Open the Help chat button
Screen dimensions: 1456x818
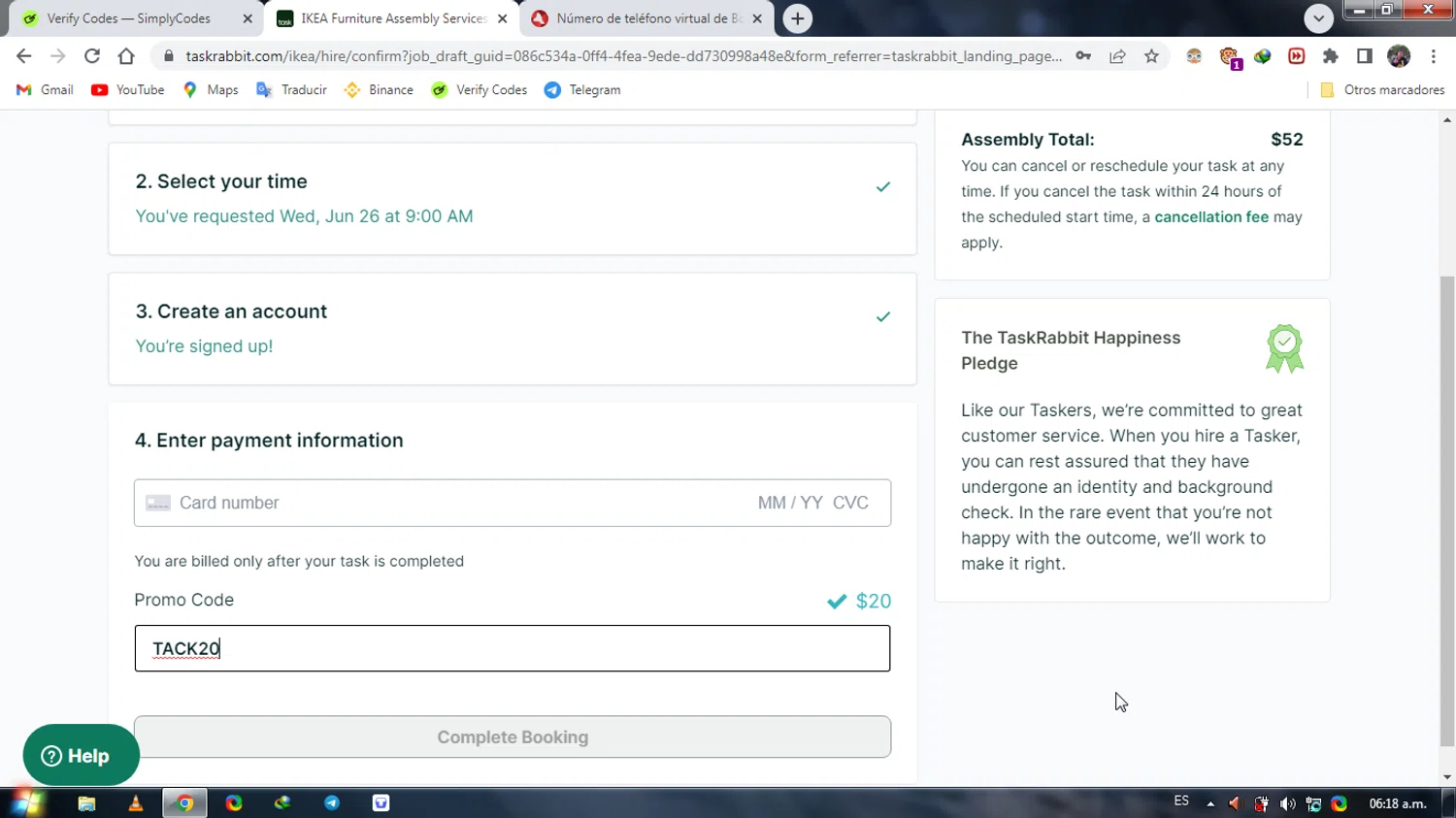(x=82, y=755)
